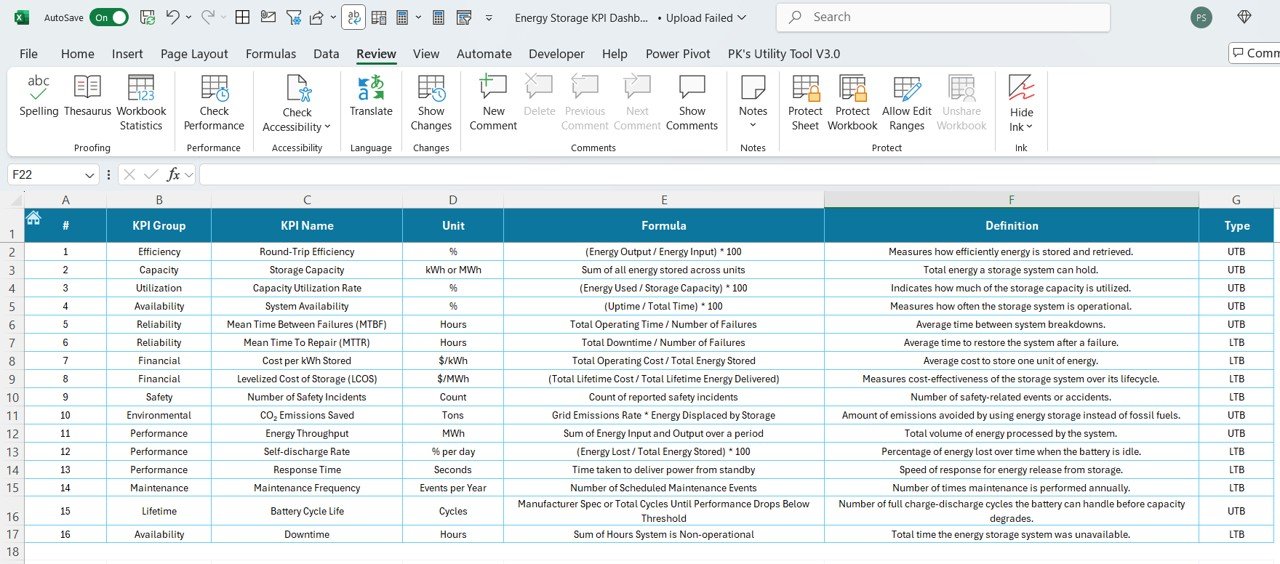Switch to the Developer tab

(557, 54)
